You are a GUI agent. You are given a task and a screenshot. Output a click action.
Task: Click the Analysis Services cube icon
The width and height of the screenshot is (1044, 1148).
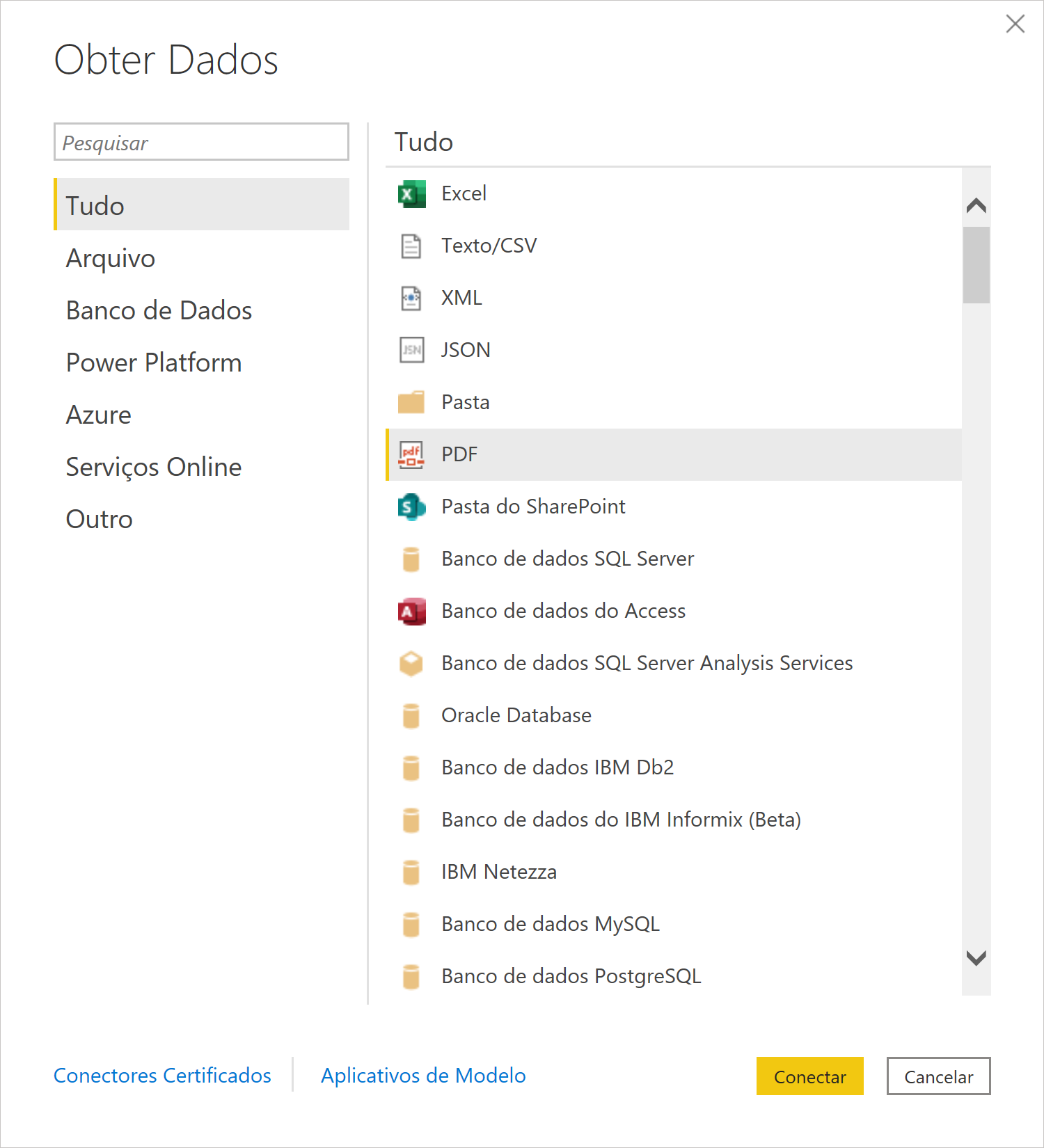[x=411, y=663]
